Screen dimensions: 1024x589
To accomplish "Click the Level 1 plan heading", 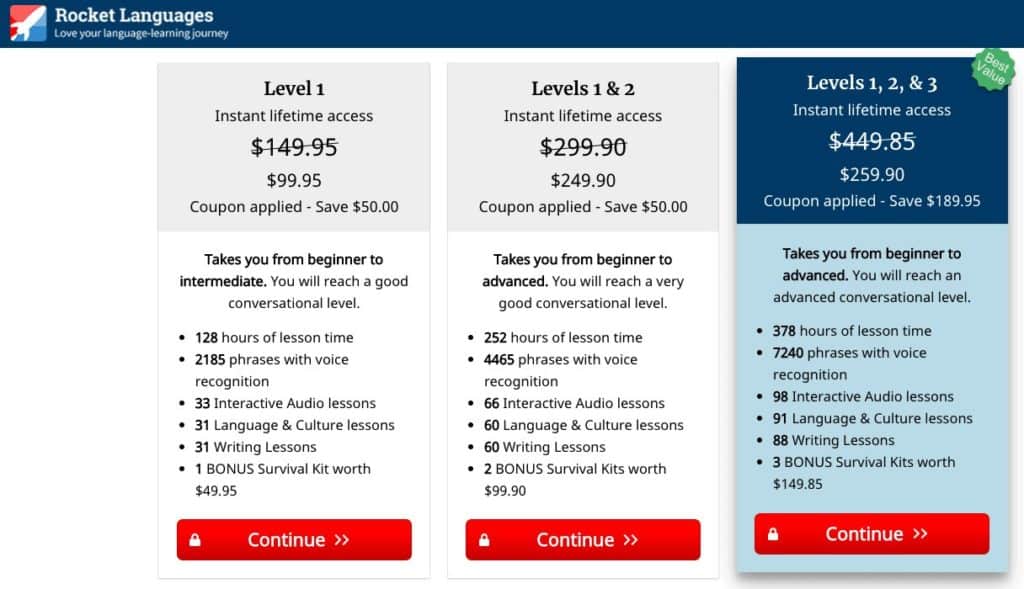I will click(294, 88).
